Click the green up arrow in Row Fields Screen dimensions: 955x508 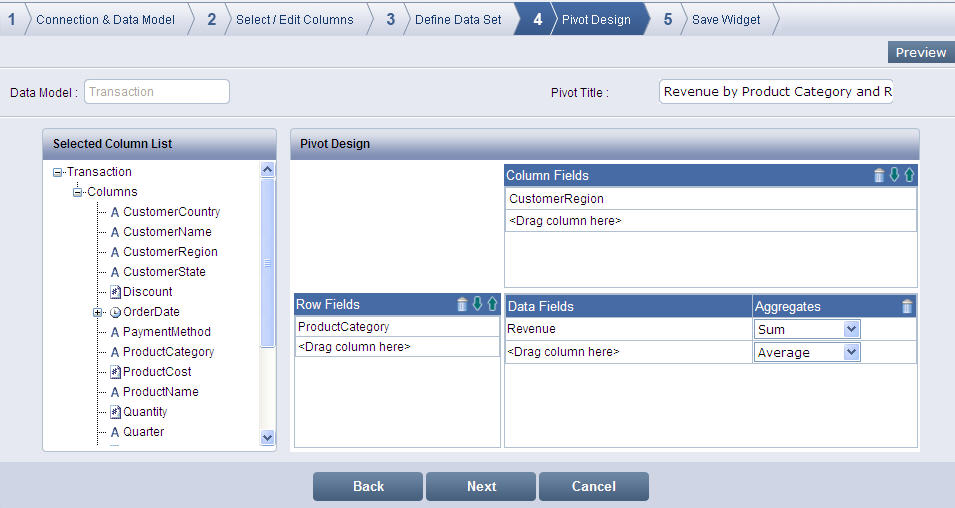click(492, 304)
